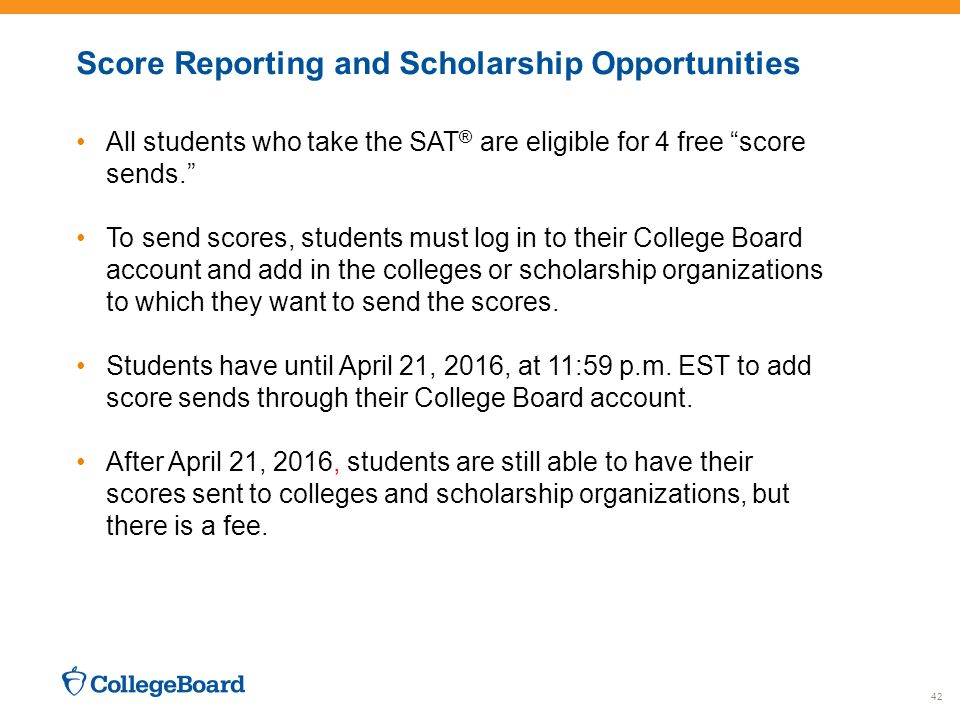The height and width of the screenshot is (720, 960).
Task: Click the College Board acorn logo icon
Action: tap(73, 681)
